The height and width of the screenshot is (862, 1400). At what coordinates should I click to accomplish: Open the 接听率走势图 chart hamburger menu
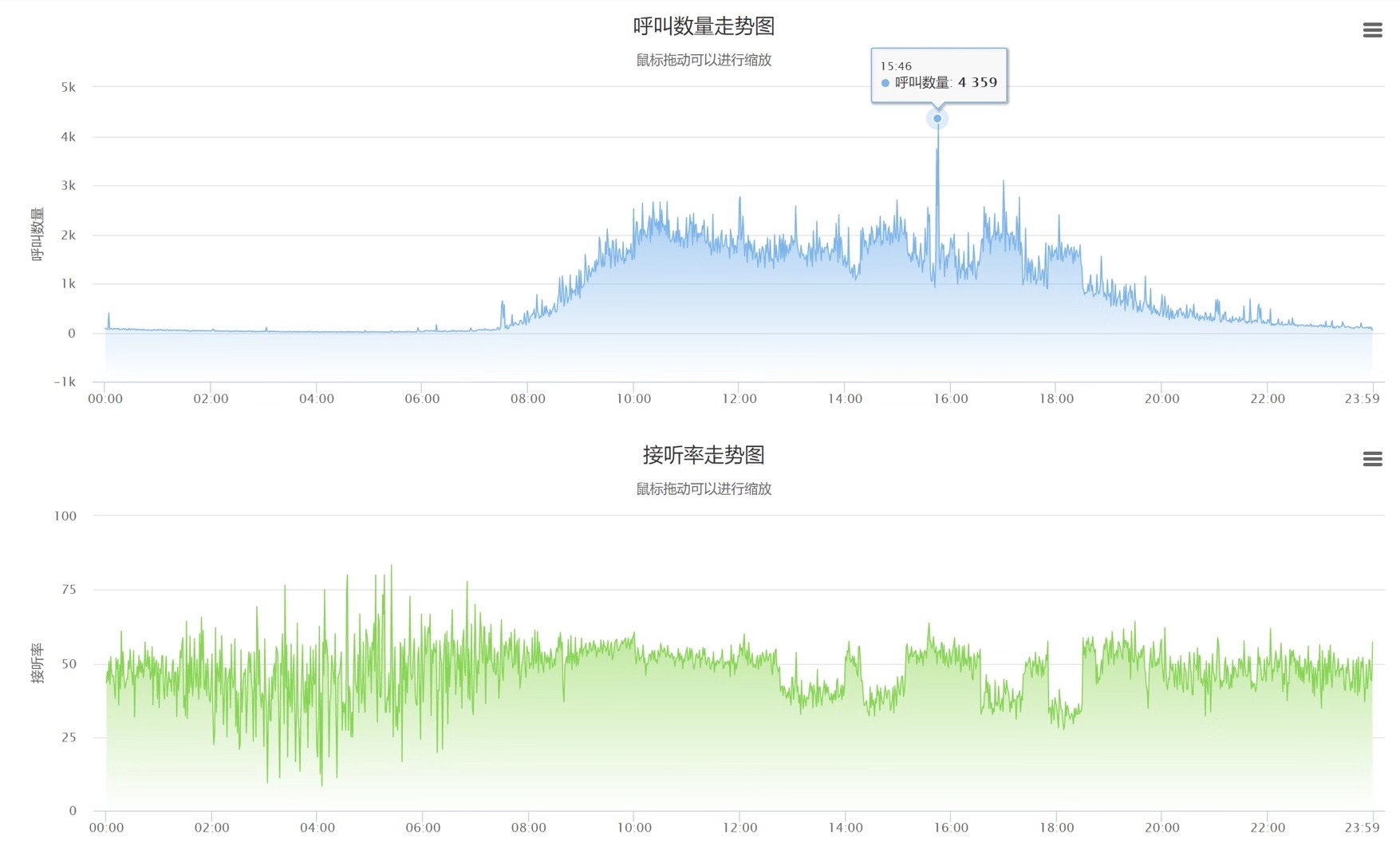point(1372,459)
